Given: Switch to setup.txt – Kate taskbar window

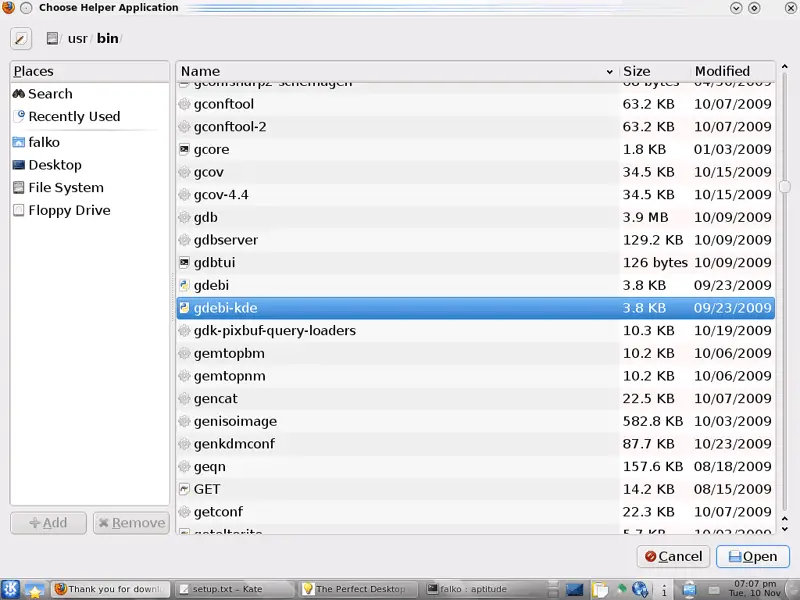Looking at the screenshot, I should click(235, 589).
